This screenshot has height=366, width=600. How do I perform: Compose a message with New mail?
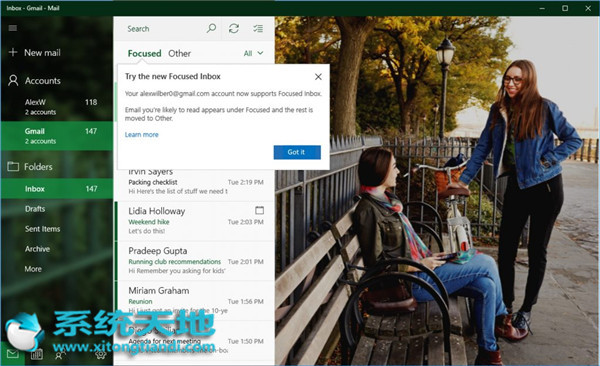(x=34, y=52)
